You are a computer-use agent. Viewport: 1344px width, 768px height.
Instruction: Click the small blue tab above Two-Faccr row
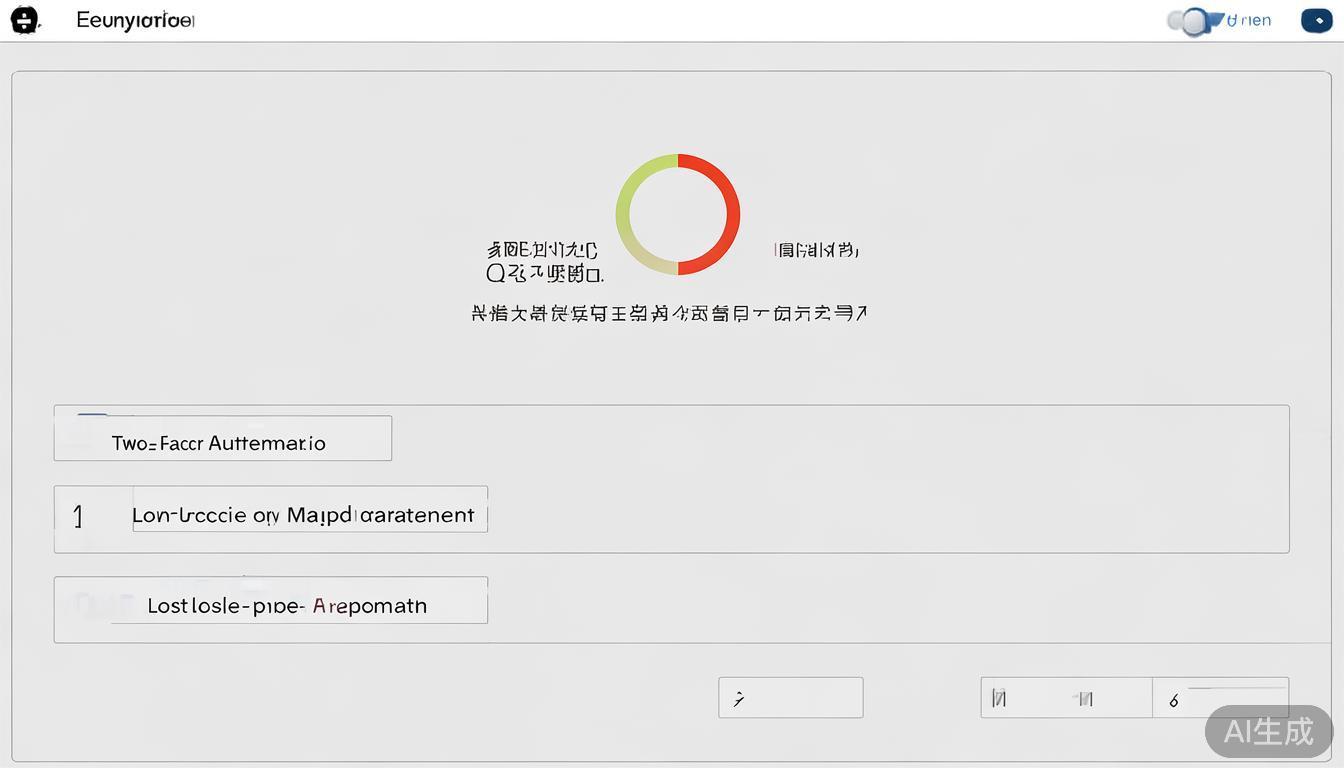point(92,415)
